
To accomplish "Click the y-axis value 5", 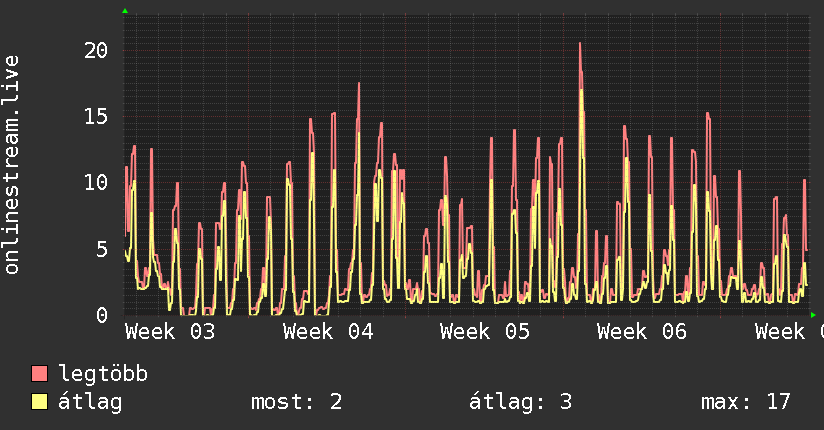I will (102, 249).
